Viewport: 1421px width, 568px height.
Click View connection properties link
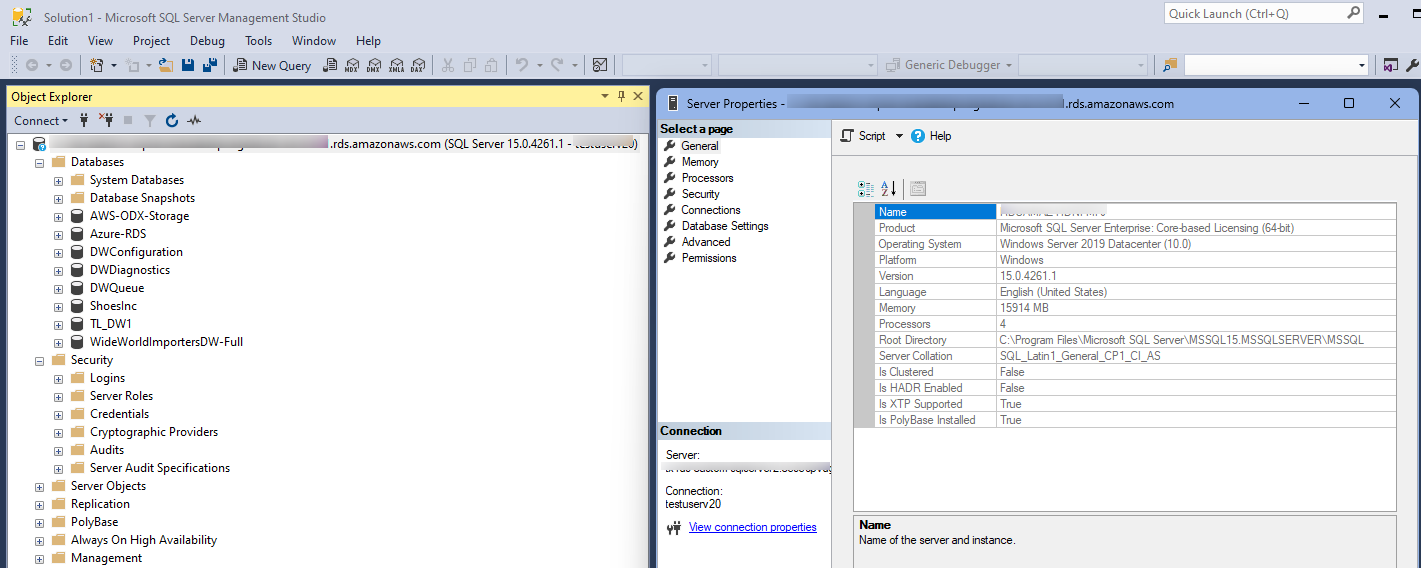(x=752, y=527)
